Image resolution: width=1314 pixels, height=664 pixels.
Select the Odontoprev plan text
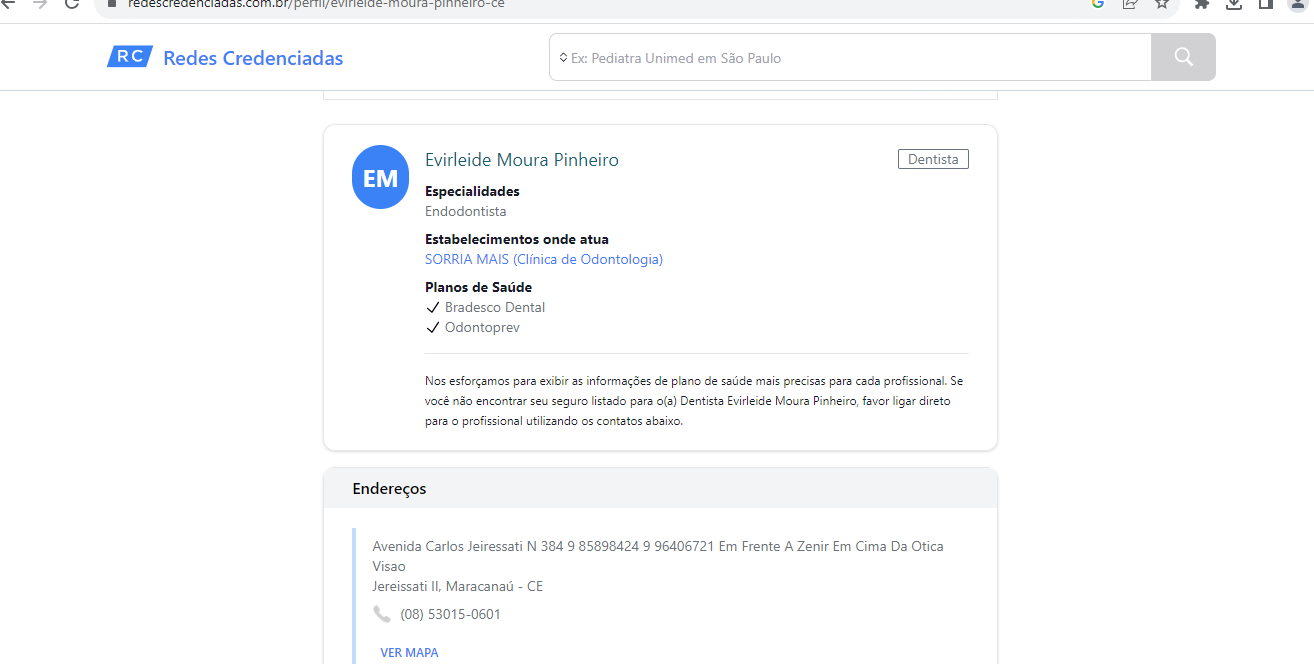tap(482, 327)
